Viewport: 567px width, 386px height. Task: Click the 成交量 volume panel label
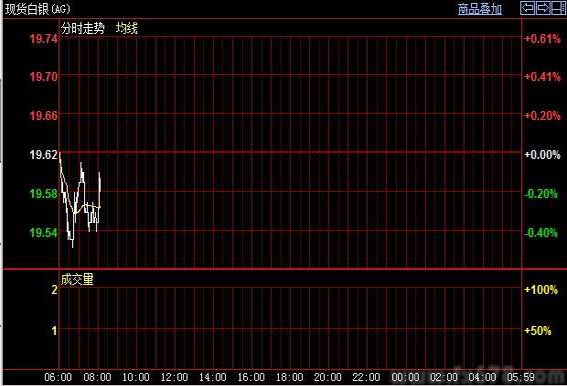coord(77,279)
